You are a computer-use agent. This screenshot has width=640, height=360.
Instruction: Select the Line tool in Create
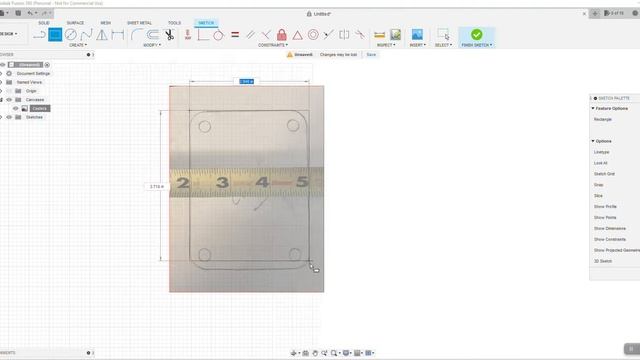(x=39, y=35)
